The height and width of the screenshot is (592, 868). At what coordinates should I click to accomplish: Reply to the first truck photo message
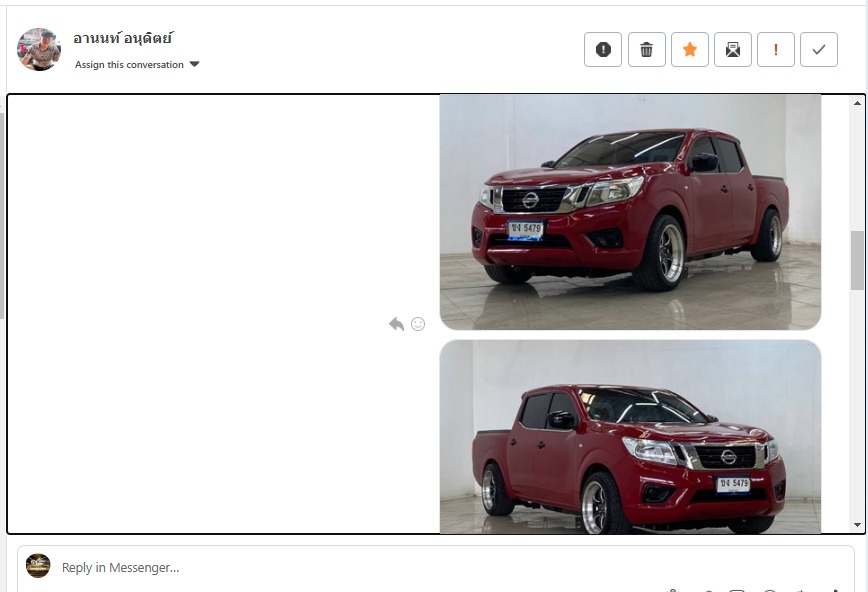(x=396, y=324)
